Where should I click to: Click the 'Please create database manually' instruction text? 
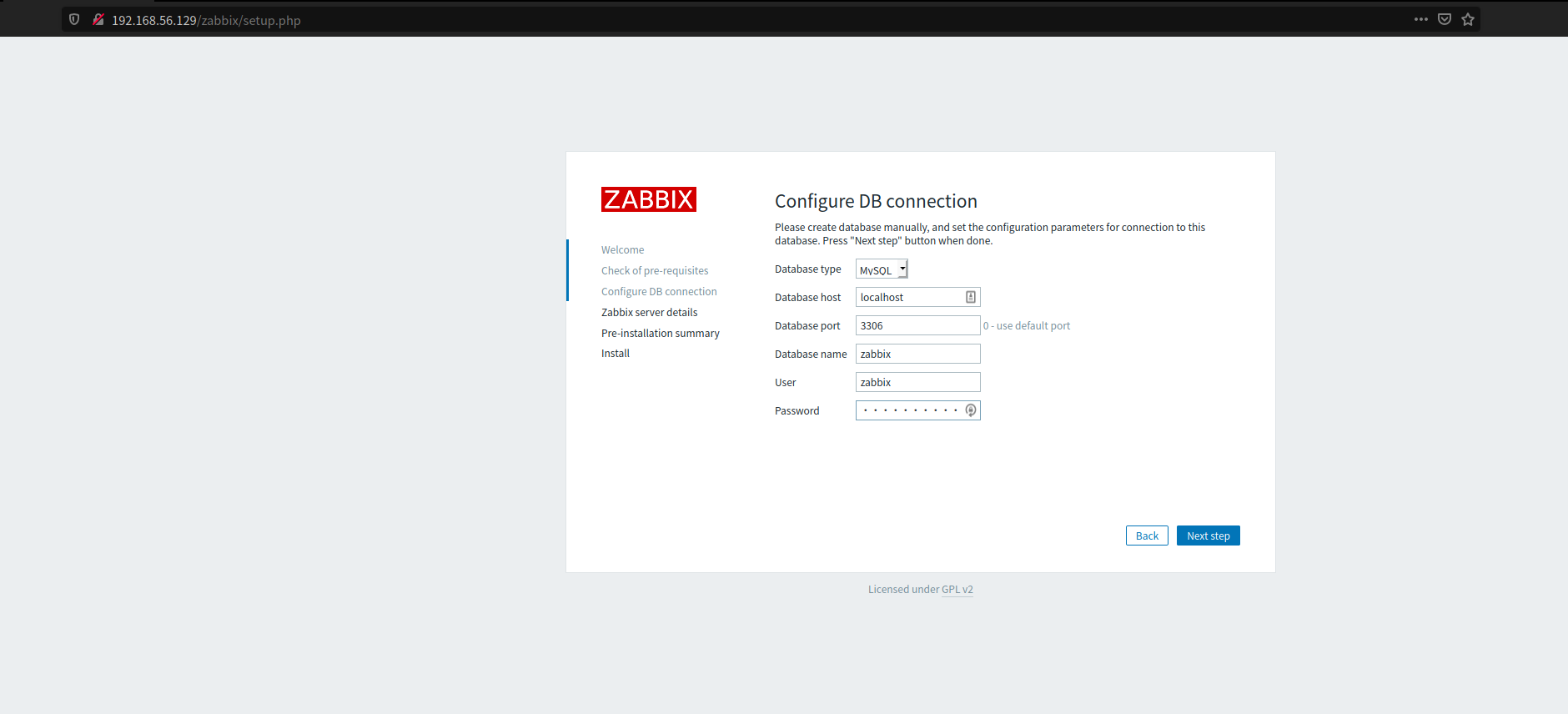990,234
